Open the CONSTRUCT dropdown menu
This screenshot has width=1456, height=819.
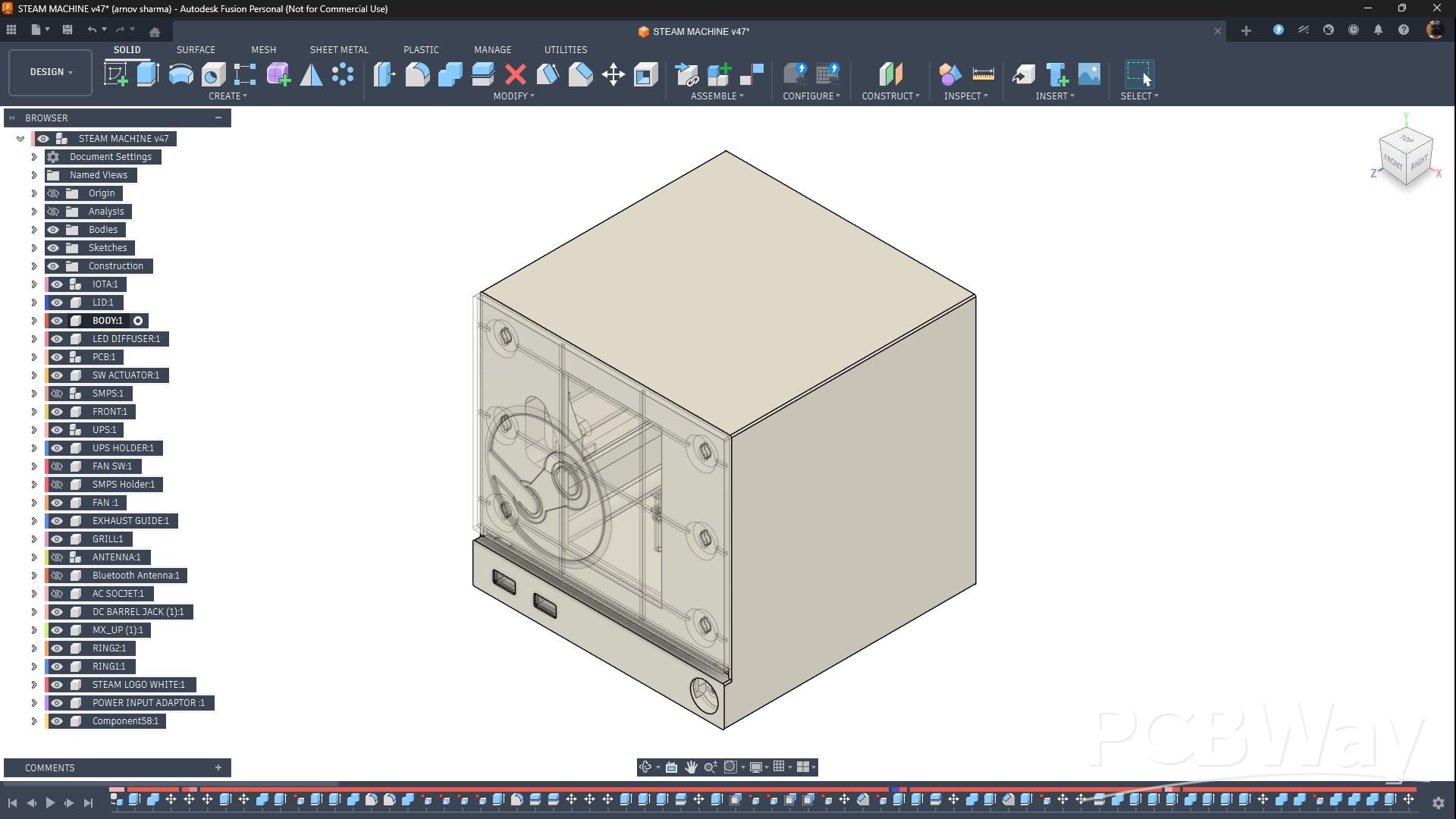[x=890, y=96]
